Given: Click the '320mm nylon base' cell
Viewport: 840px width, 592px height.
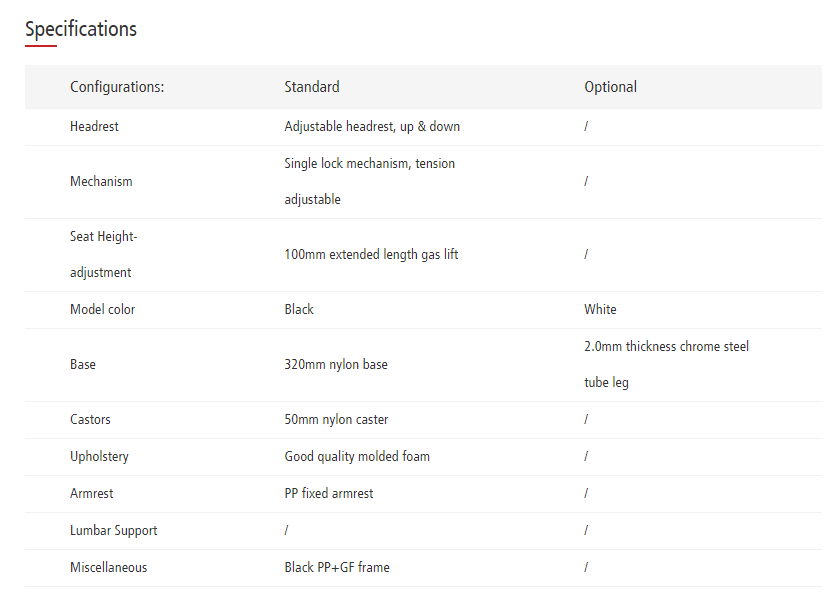Looking at the screenshot, I should pos(336,365).
